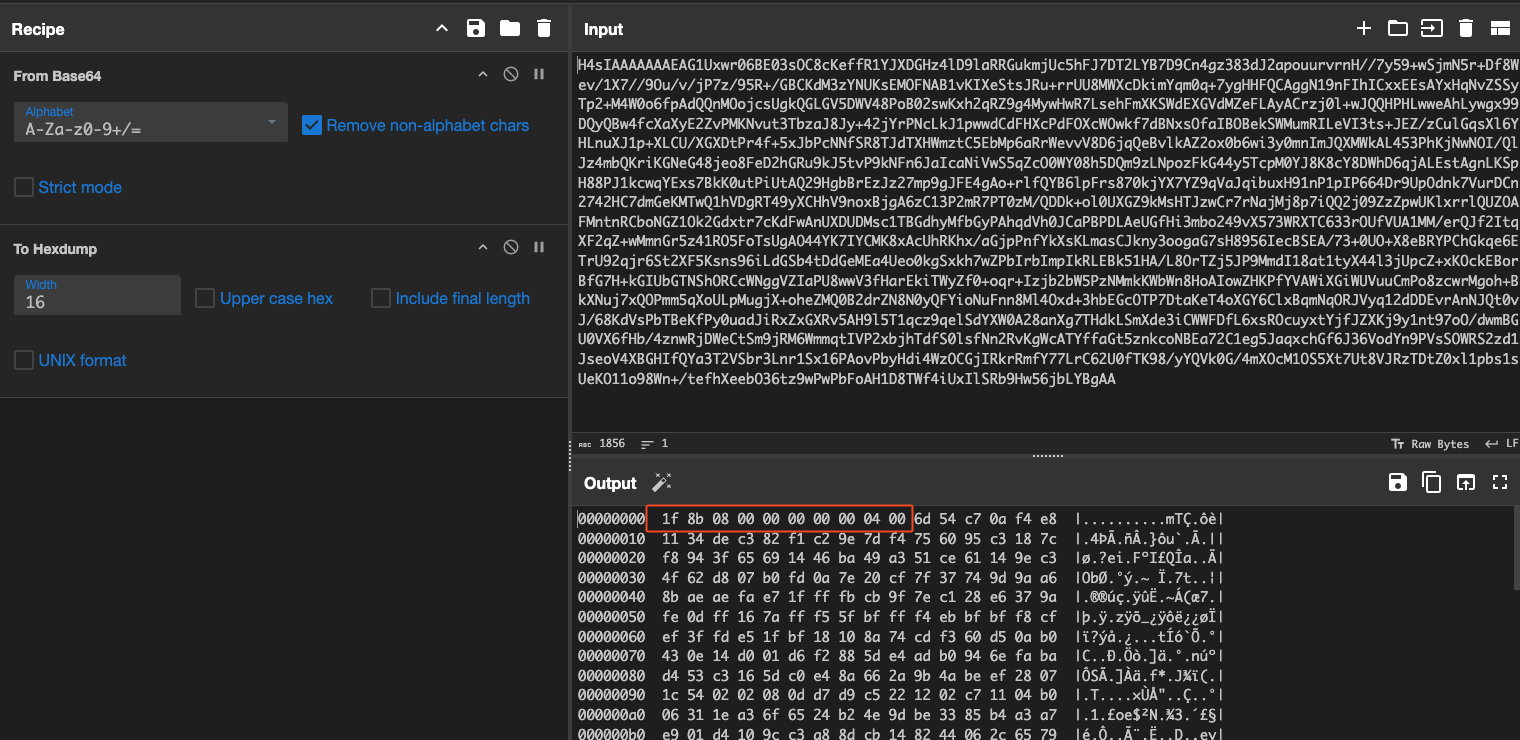Clear input and output with trash
This screenshot has width=1520, height=740.
coord(1466,29)
